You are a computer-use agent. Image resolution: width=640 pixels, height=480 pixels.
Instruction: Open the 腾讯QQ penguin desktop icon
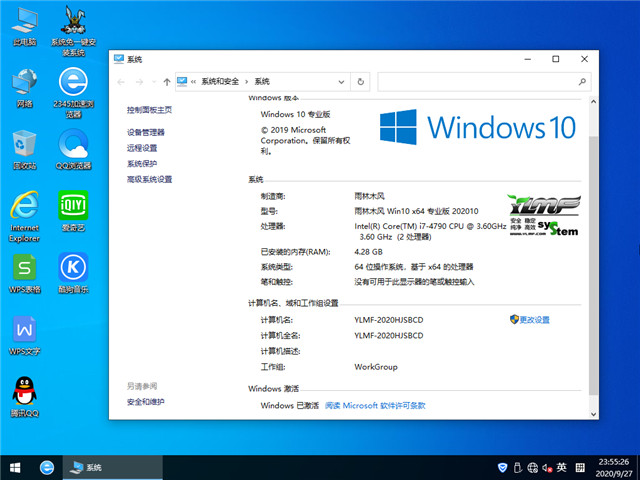tap(24, 397)
